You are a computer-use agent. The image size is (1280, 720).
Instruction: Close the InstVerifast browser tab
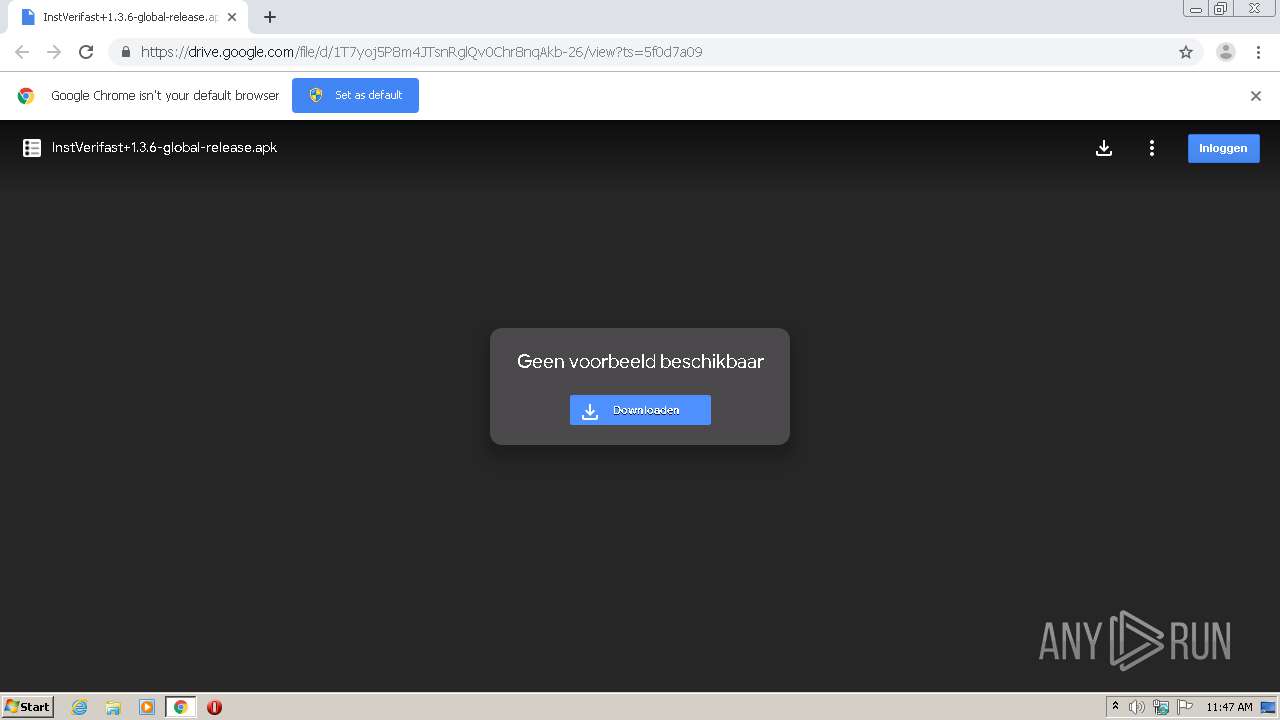(232, 17)
